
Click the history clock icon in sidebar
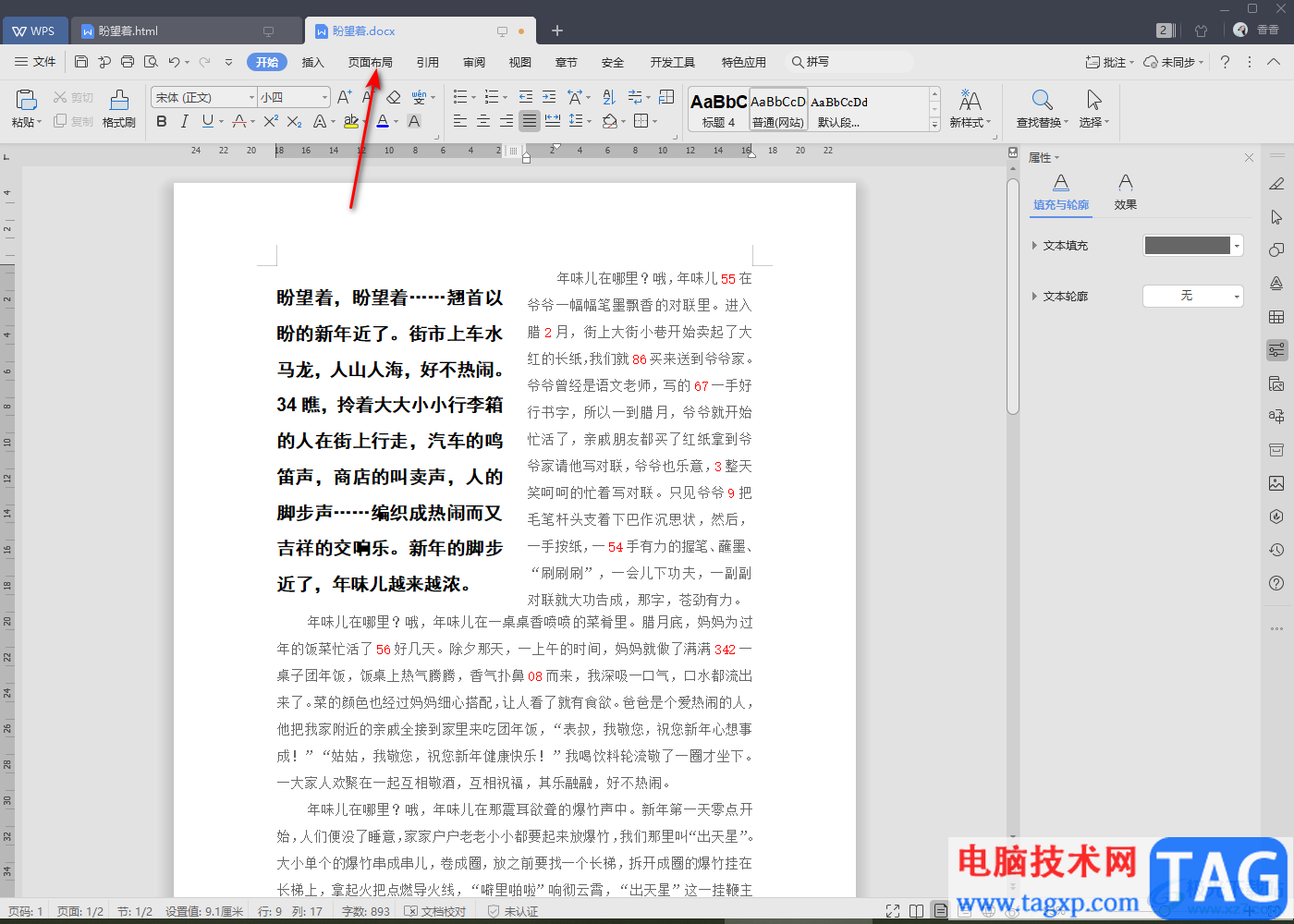(1276, 550)
